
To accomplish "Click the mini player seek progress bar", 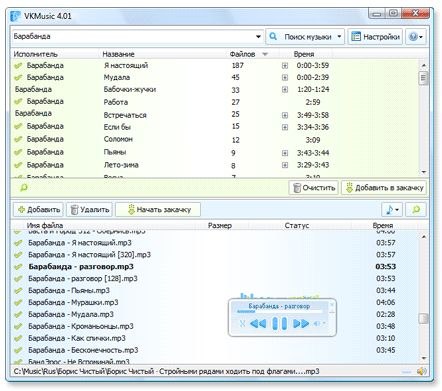I will [279, 312].
